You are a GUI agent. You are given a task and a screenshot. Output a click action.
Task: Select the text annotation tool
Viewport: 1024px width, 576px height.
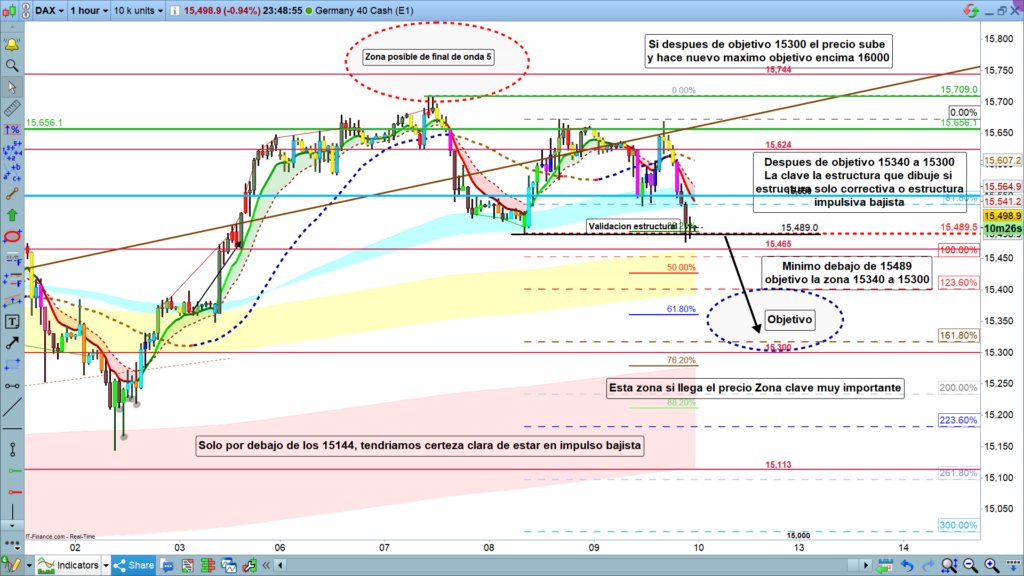click(x=11, y=322)
